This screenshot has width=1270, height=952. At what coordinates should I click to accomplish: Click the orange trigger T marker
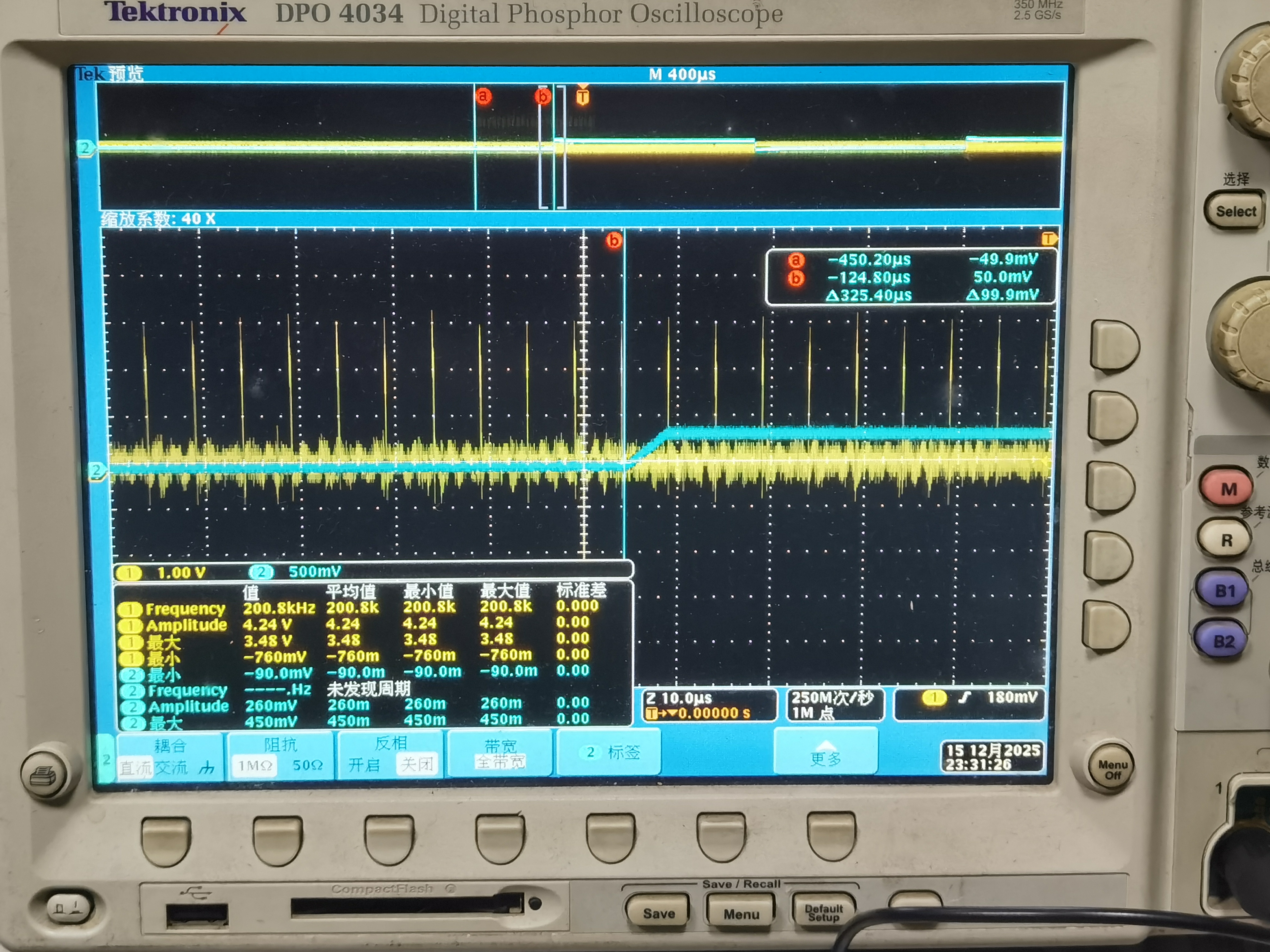pos(582,97)
